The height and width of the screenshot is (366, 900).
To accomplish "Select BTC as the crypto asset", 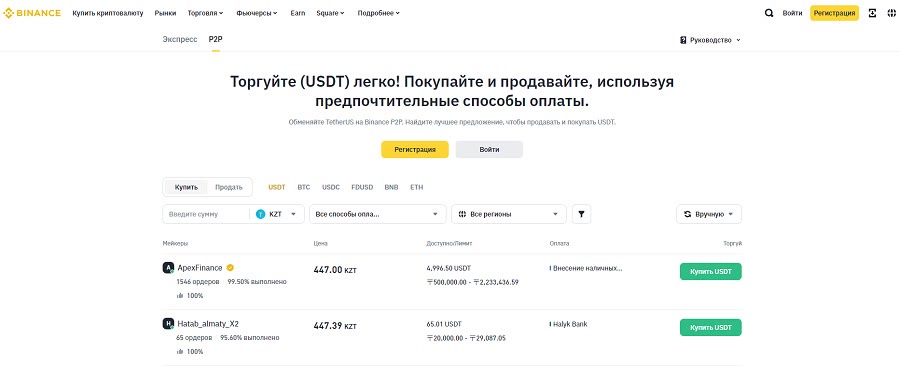I will tap(304, 187).
